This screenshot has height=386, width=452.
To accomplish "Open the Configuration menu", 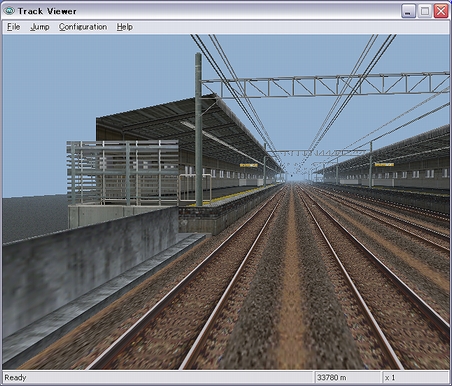I will coord(83,27).
